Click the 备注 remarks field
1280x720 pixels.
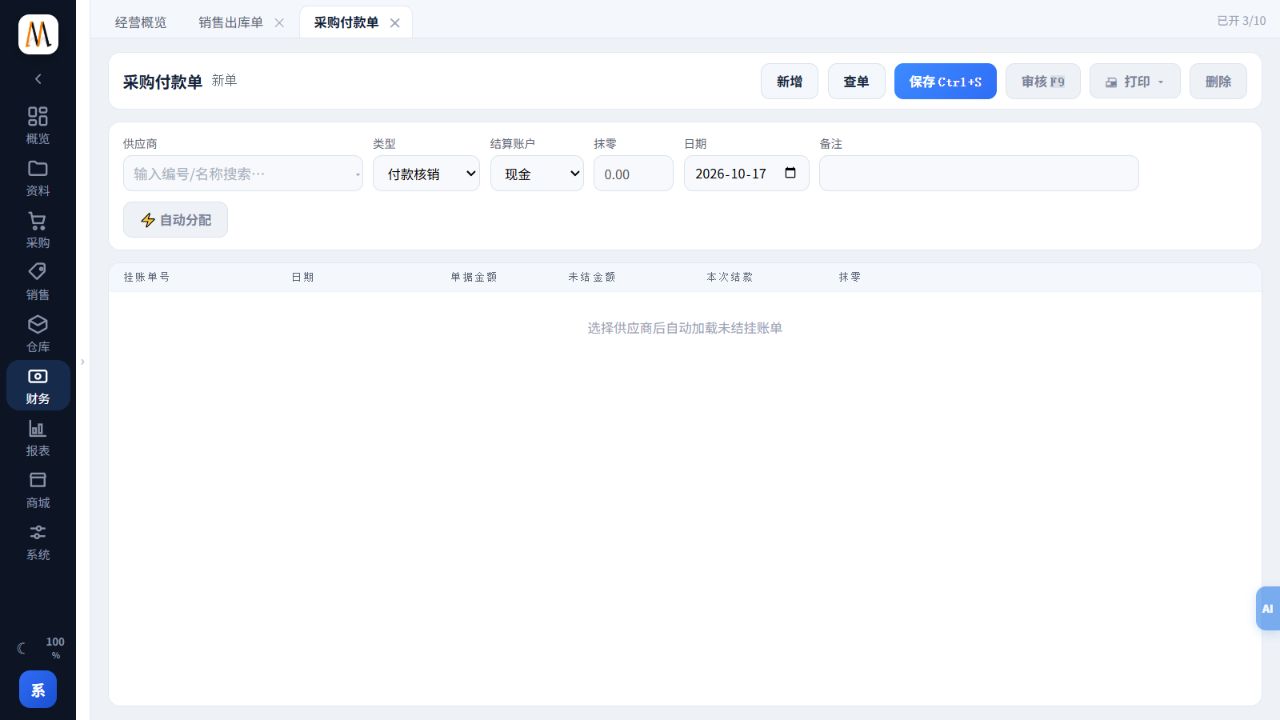[979, 173]
